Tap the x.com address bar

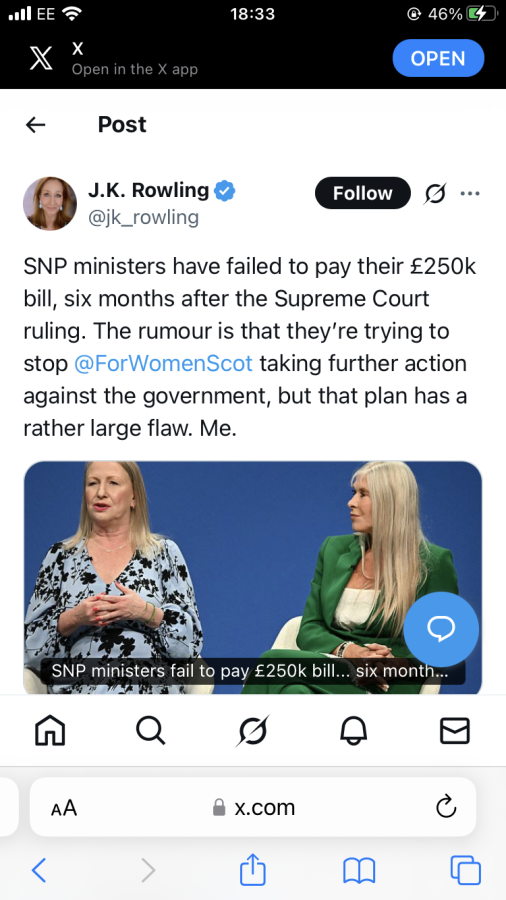click(253, 807)
